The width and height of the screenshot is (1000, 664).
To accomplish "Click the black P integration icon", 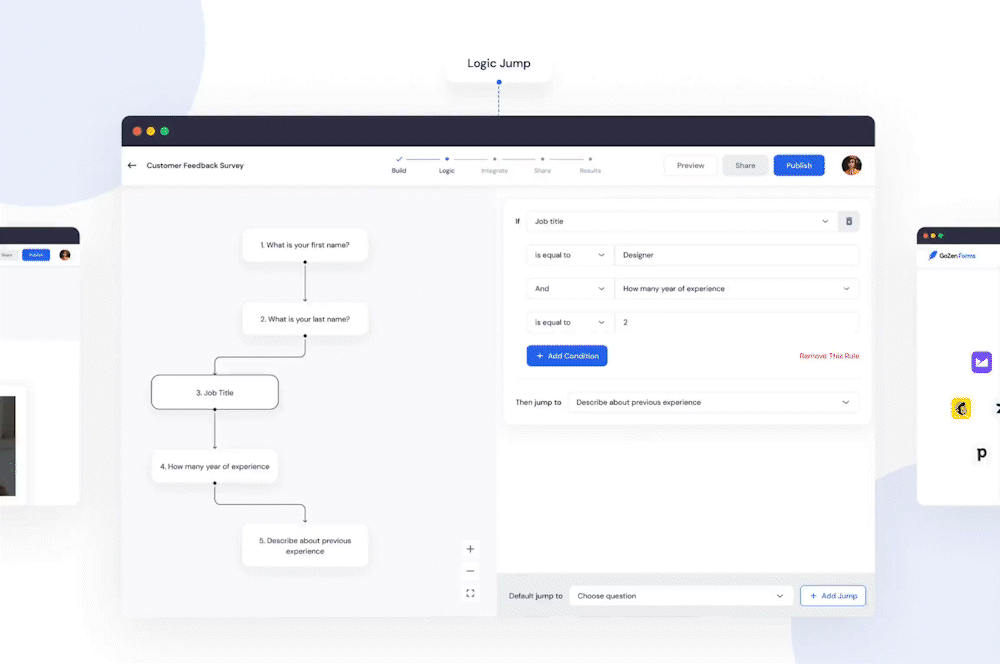I will [x=982, y=454].
